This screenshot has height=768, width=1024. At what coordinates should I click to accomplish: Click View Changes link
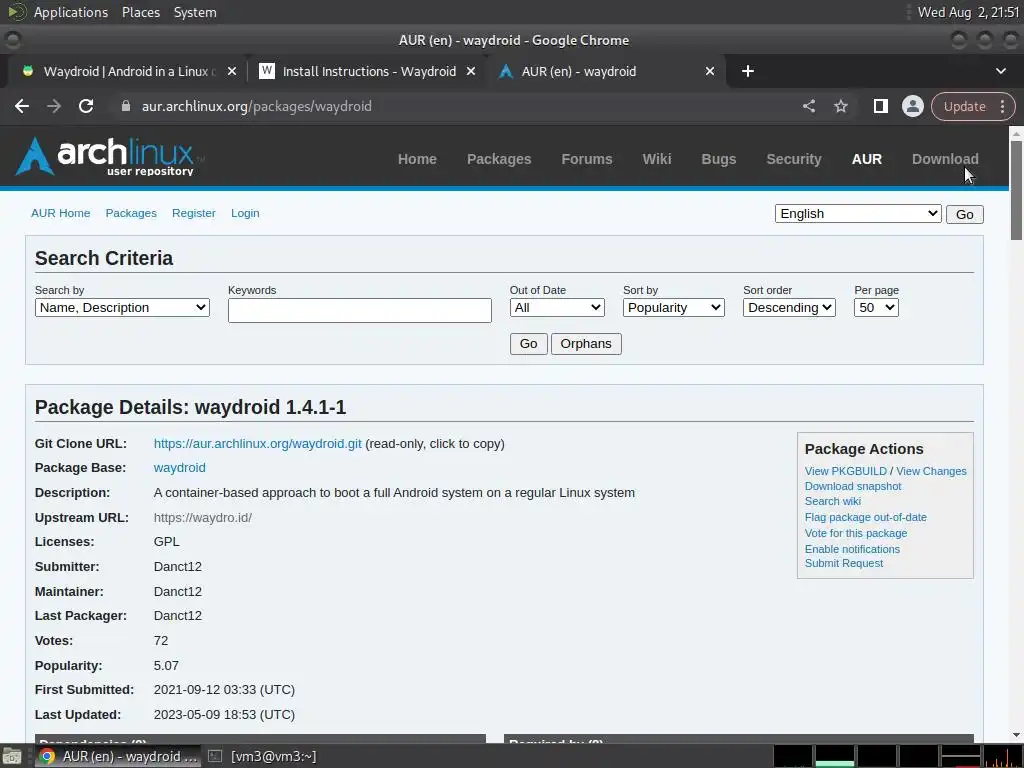point(931,471)
